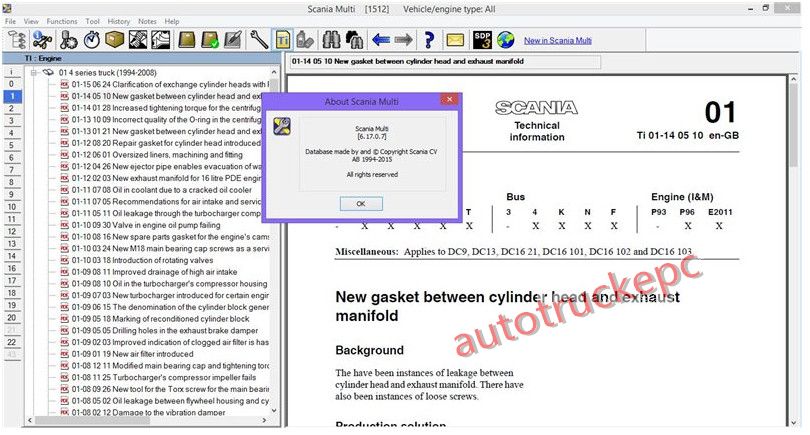Open the History menu
The image size is (810, 435).
click(119, 21)
